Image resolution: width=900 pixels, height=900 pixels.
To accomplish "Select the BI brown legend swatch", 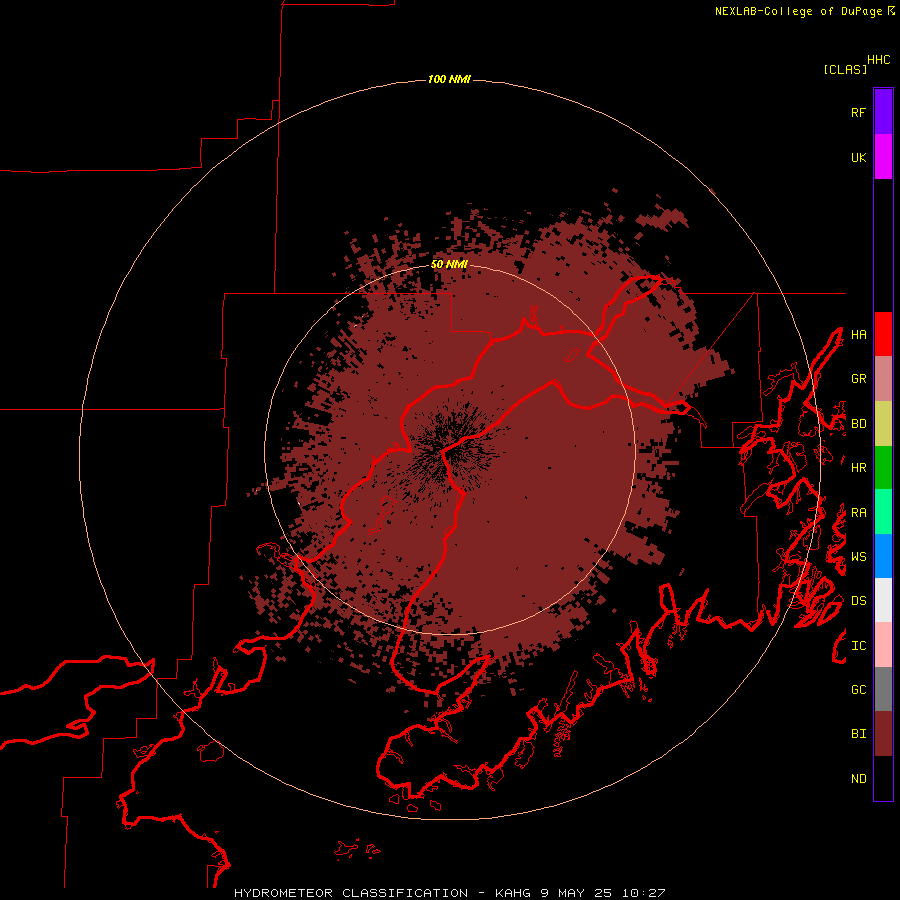I will pyautogui.click(x=883, y=734).
